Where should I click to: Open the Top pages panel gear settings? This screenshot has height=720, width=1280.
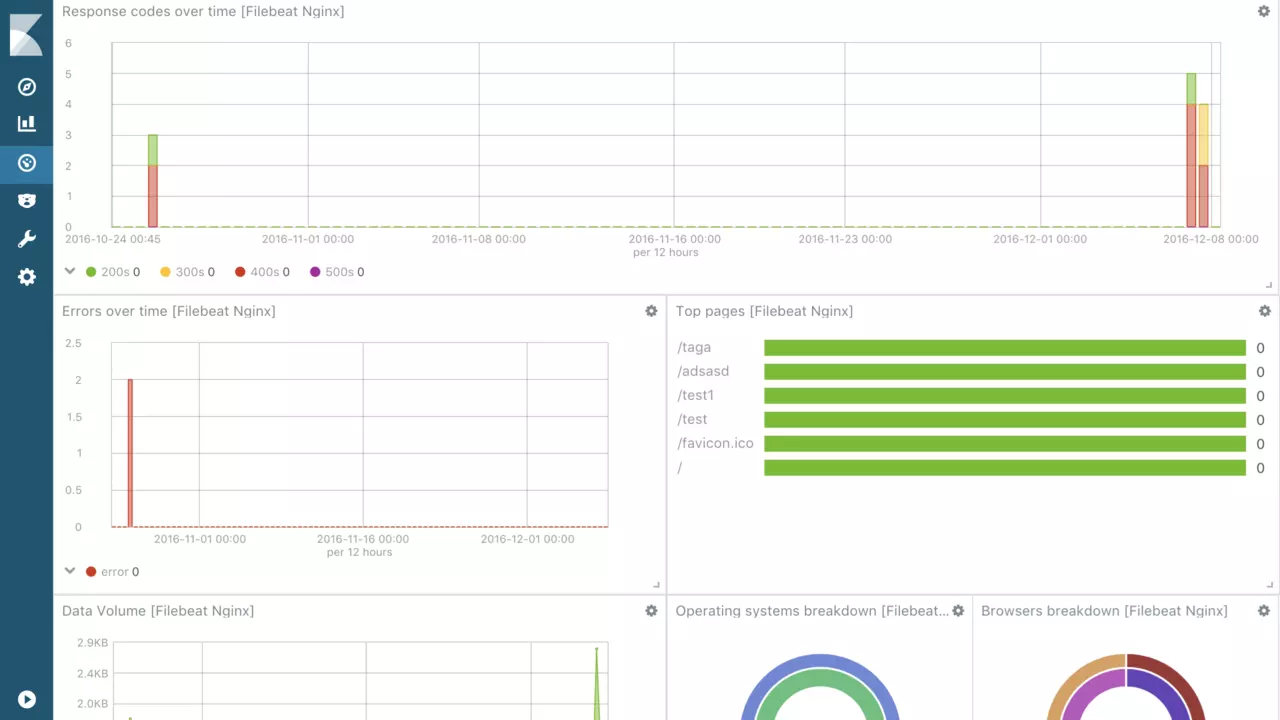pos(1264,311)
